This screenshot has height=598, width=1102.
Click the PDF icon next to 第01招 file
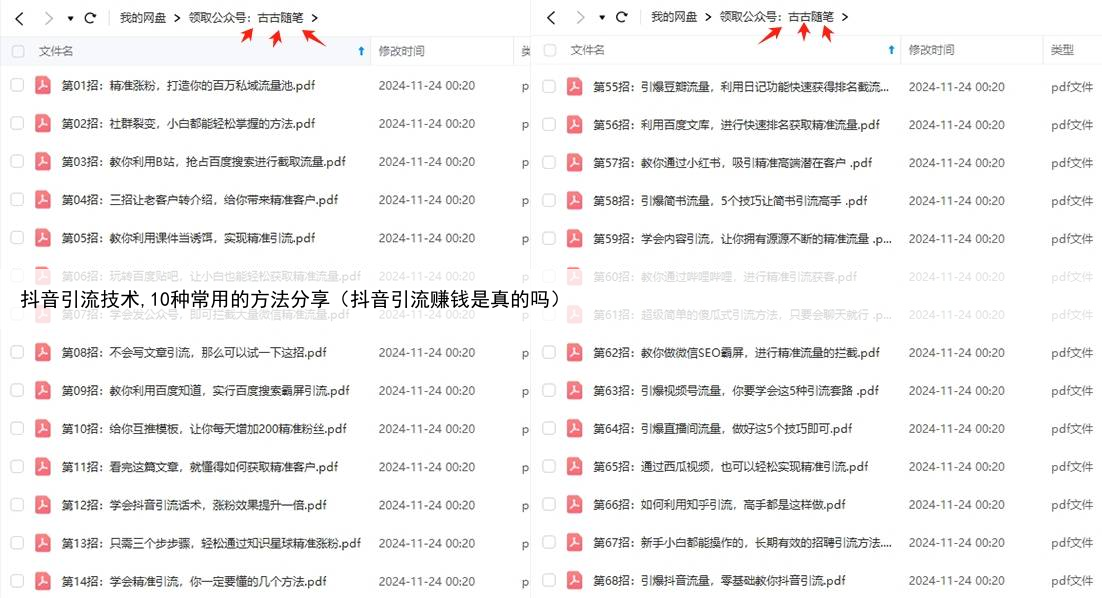[x=42, y=86]
